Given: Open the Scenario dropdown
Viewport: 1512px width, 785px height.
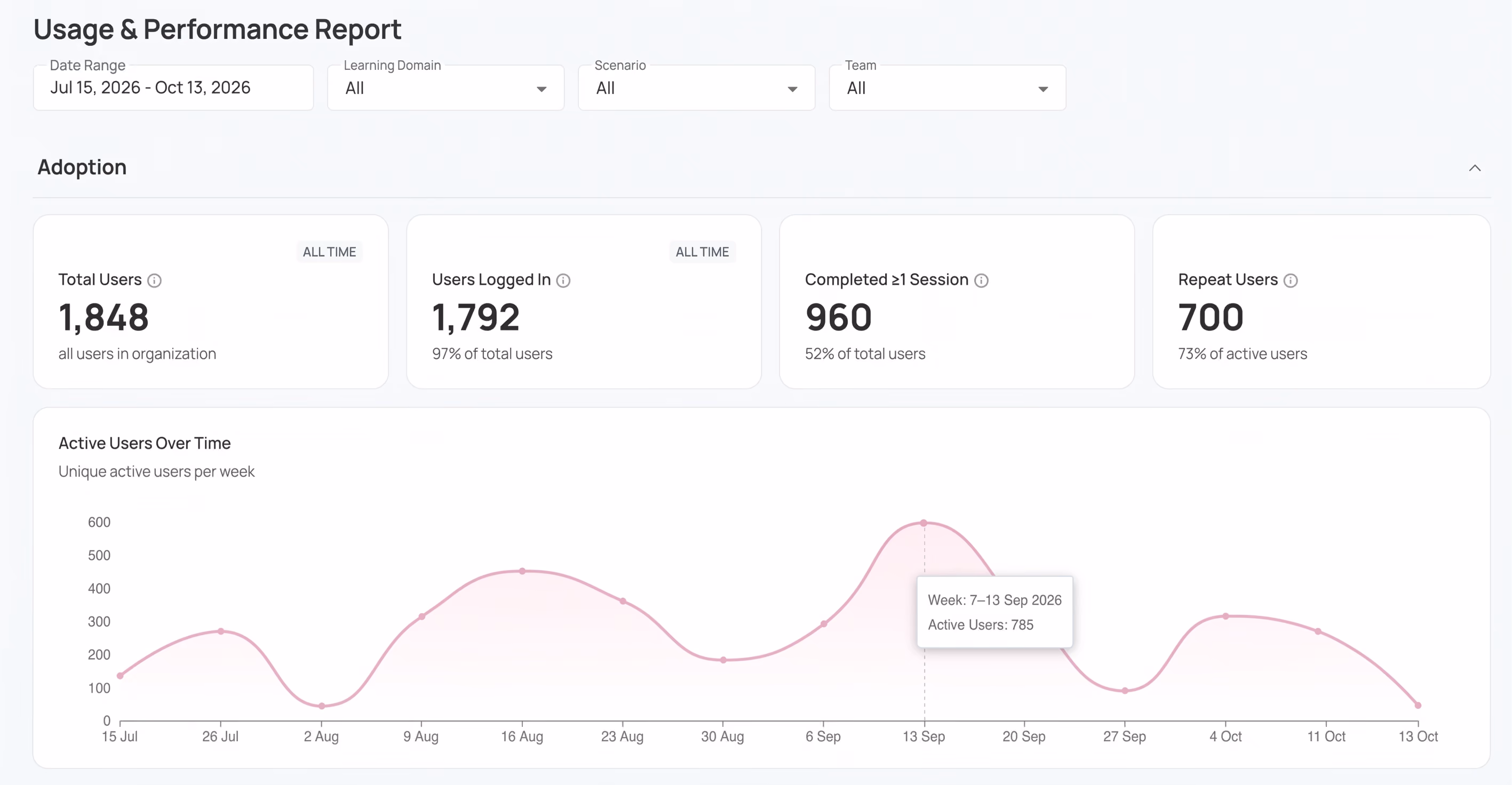Looking at the screenshot, I should (696, 88).
